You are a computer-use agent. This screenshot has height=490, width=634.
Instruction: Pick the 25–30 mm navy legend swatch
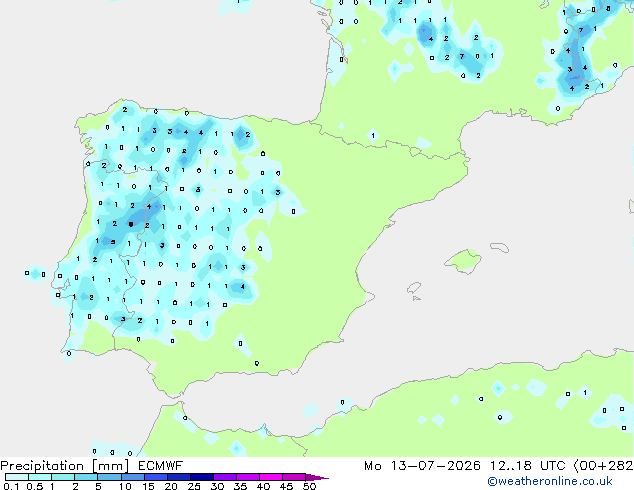202,477
